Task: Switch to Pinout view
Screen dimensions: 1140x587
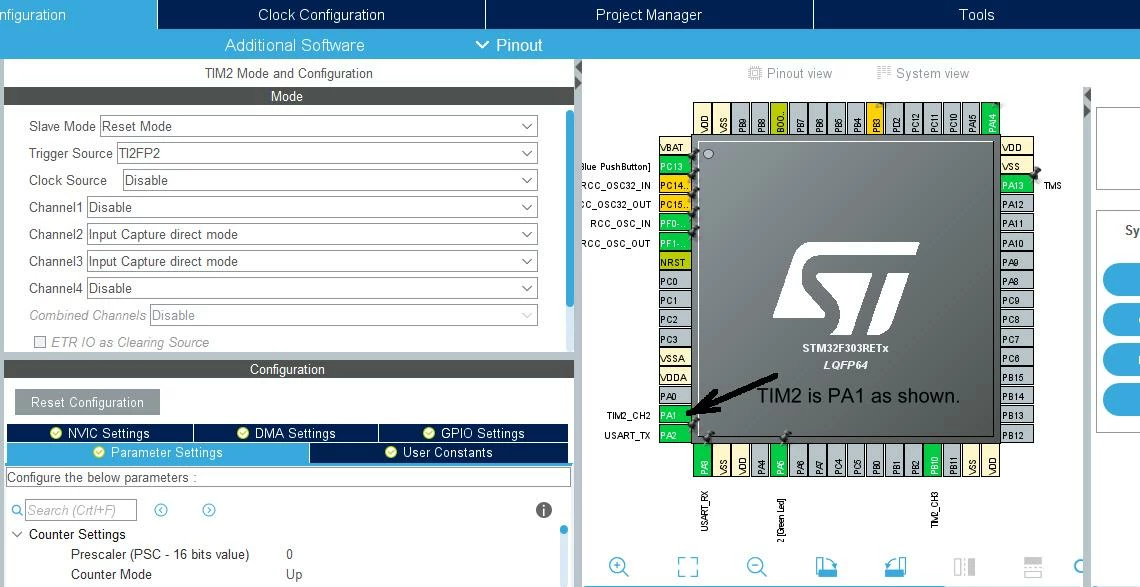Action: 790,73
